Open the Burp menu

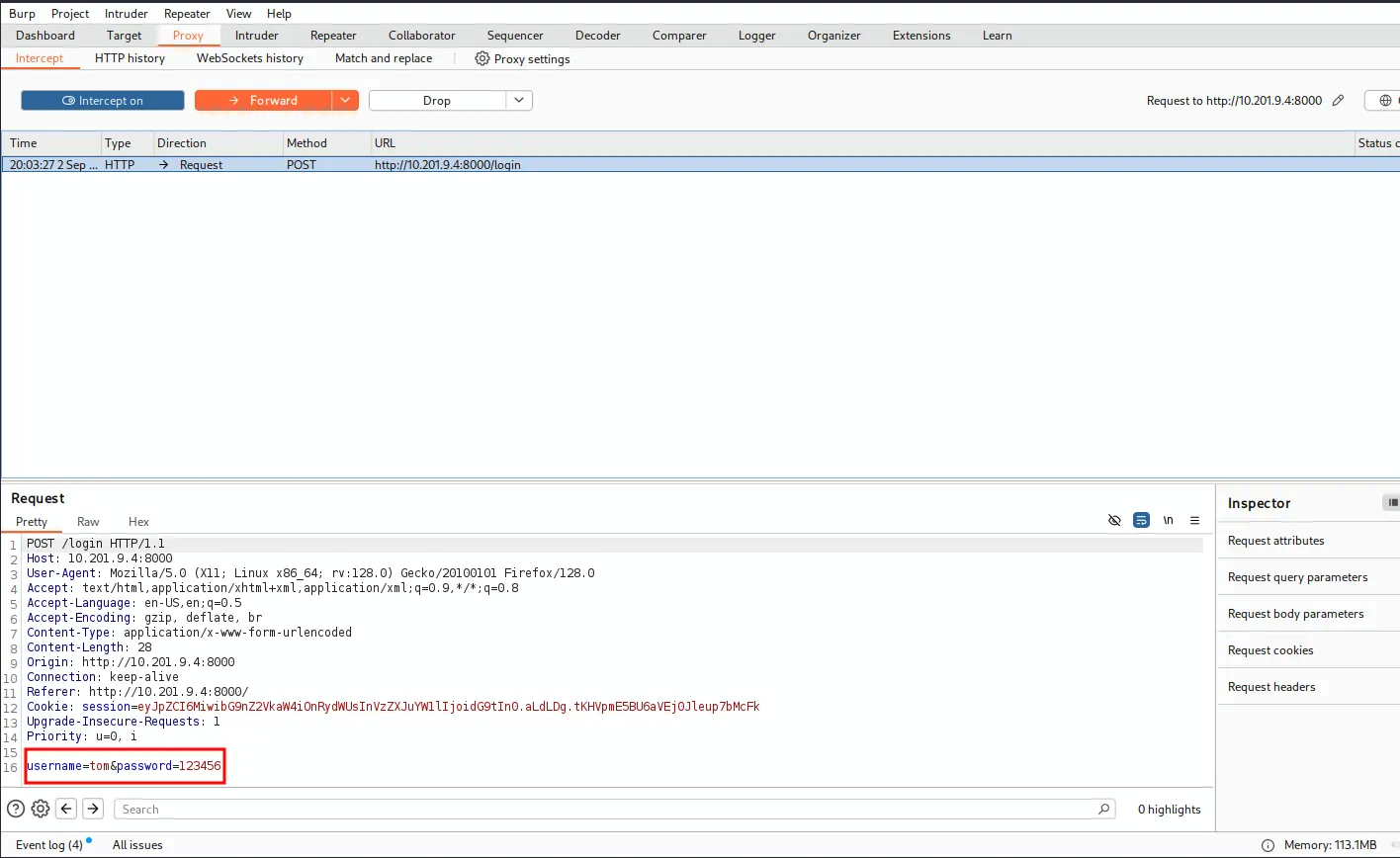[22, 13]
